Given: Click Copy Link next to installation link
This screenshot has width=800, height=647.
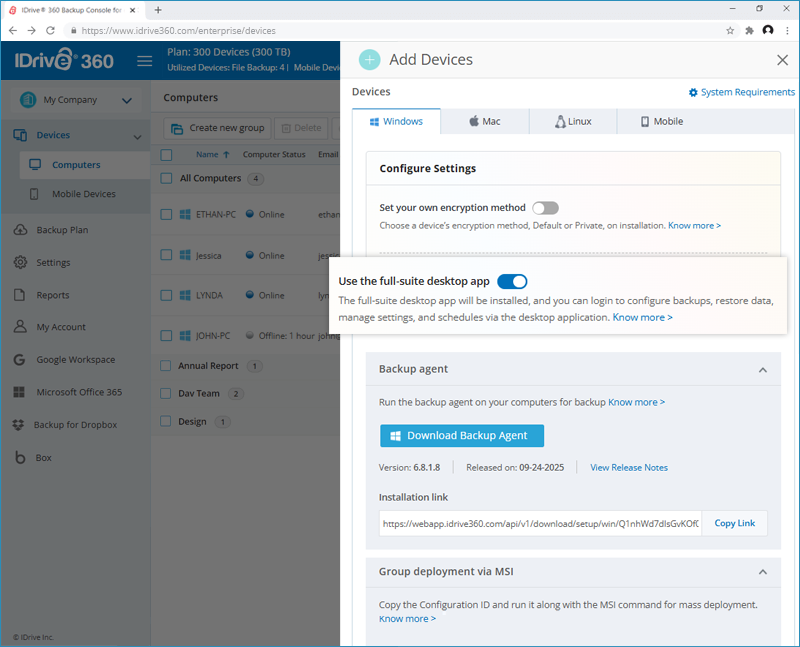Looking at the screenshot, I should click(x=734, y=524).
